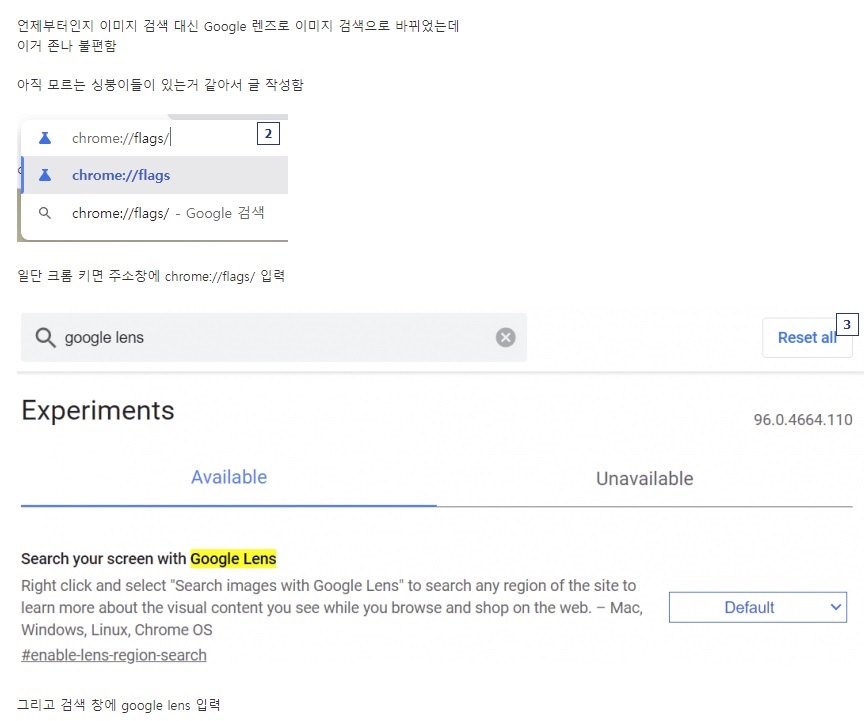Open the #enable-lens-region-search link

(114, 655)
